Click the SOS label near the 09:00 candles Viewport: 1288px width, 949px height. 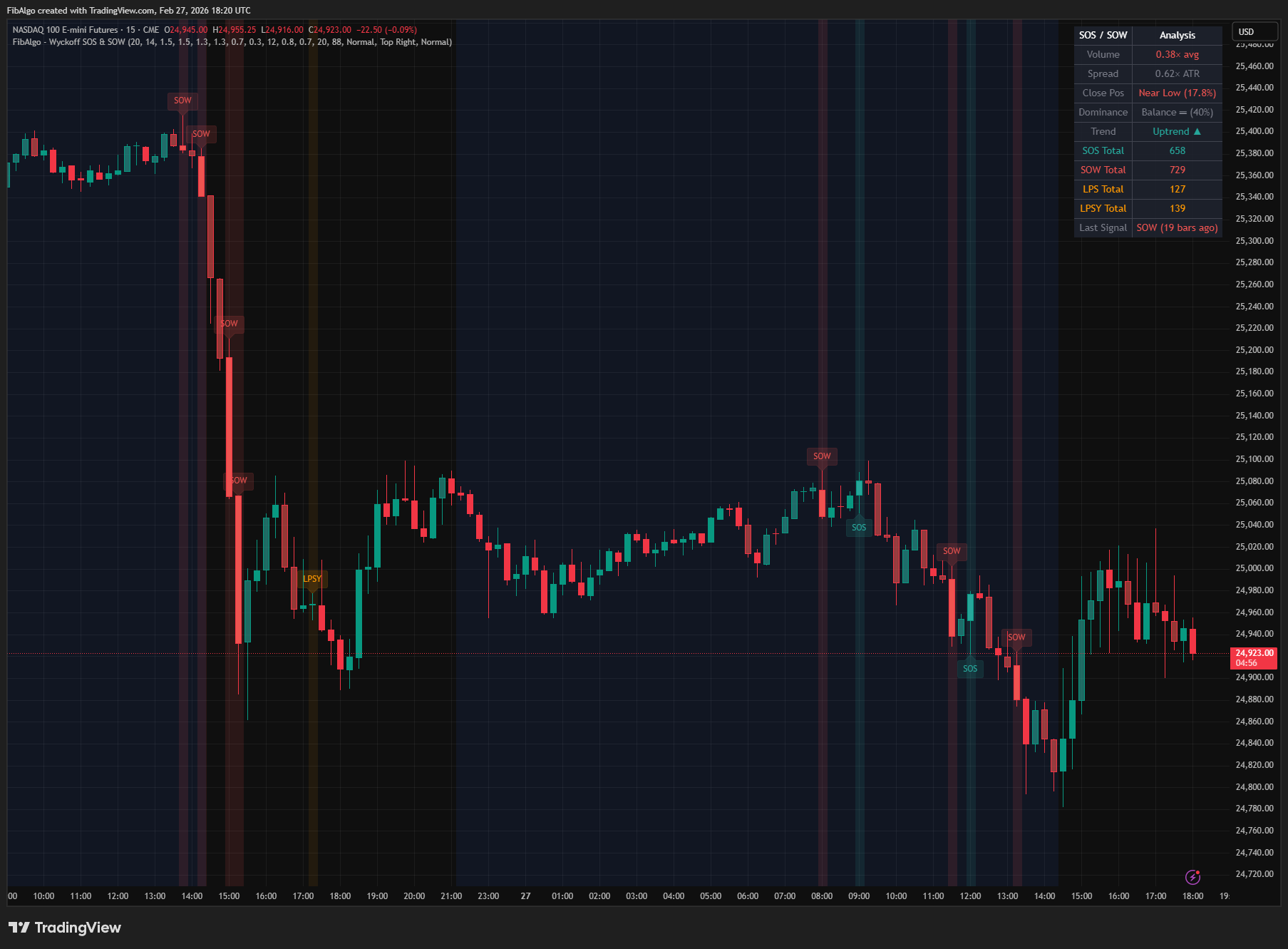(858, 528)
